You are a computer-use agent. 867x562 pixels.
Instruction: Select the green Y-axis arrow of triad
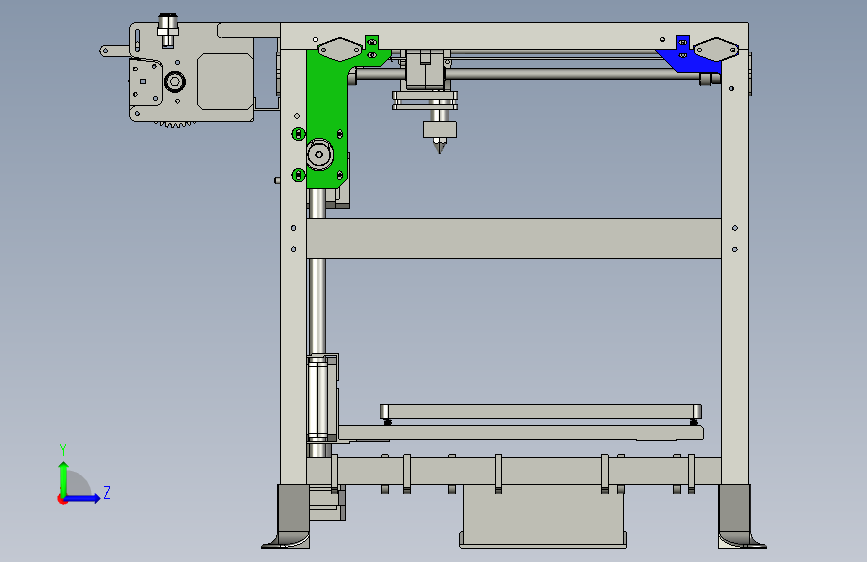tap(64, 478)
